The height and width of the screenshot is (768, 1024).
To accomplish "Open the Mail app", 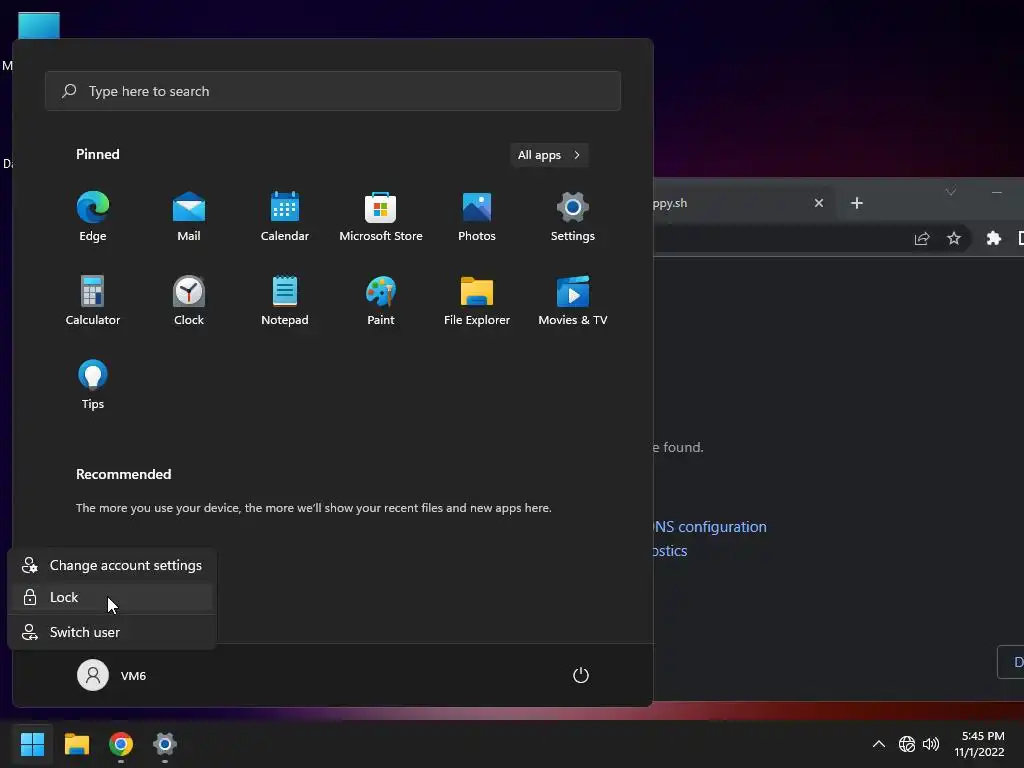I will (189, 217).
